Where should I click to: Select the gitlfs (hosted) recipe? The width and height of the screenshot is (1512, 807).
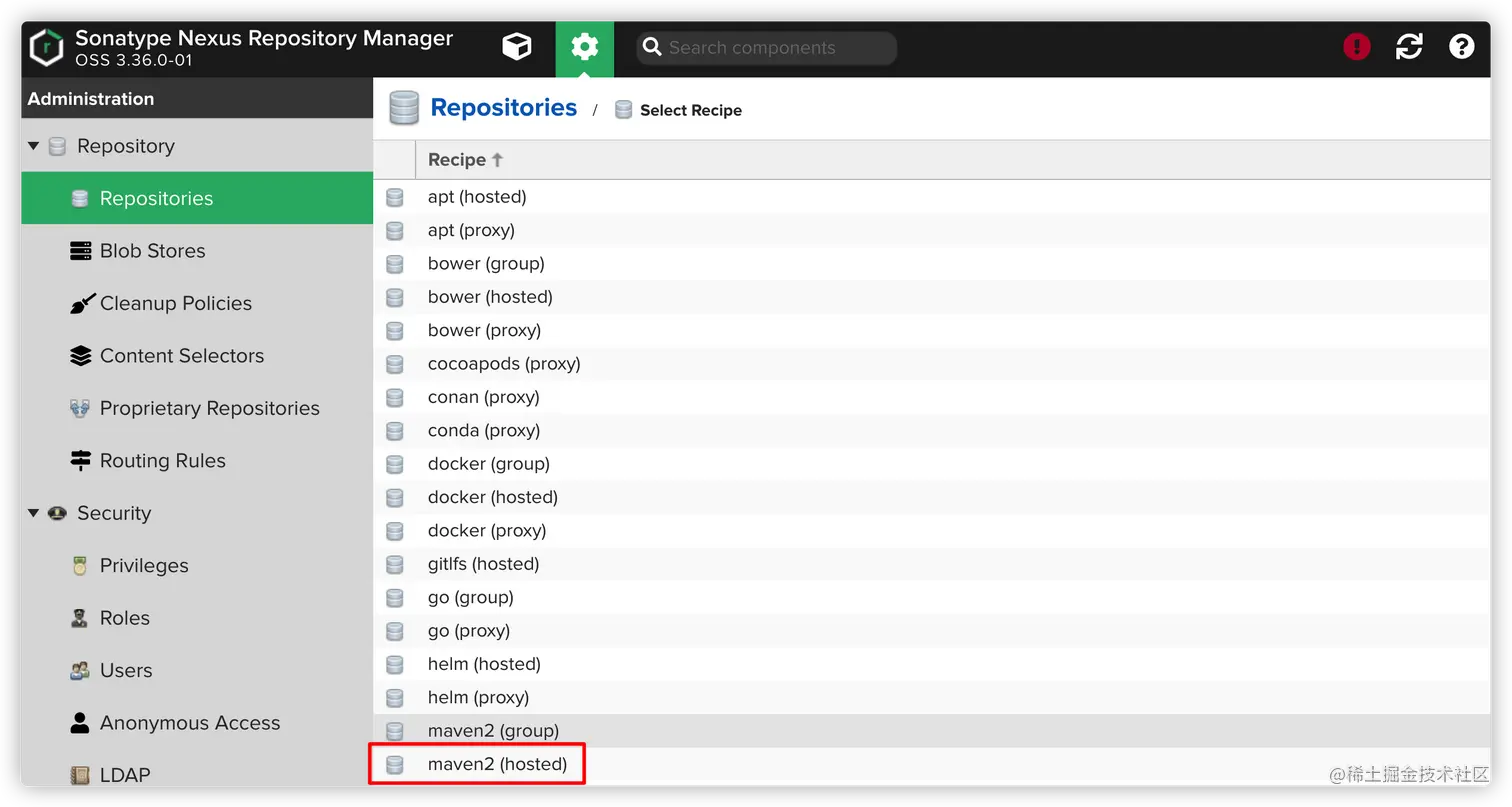pos(932,564)
